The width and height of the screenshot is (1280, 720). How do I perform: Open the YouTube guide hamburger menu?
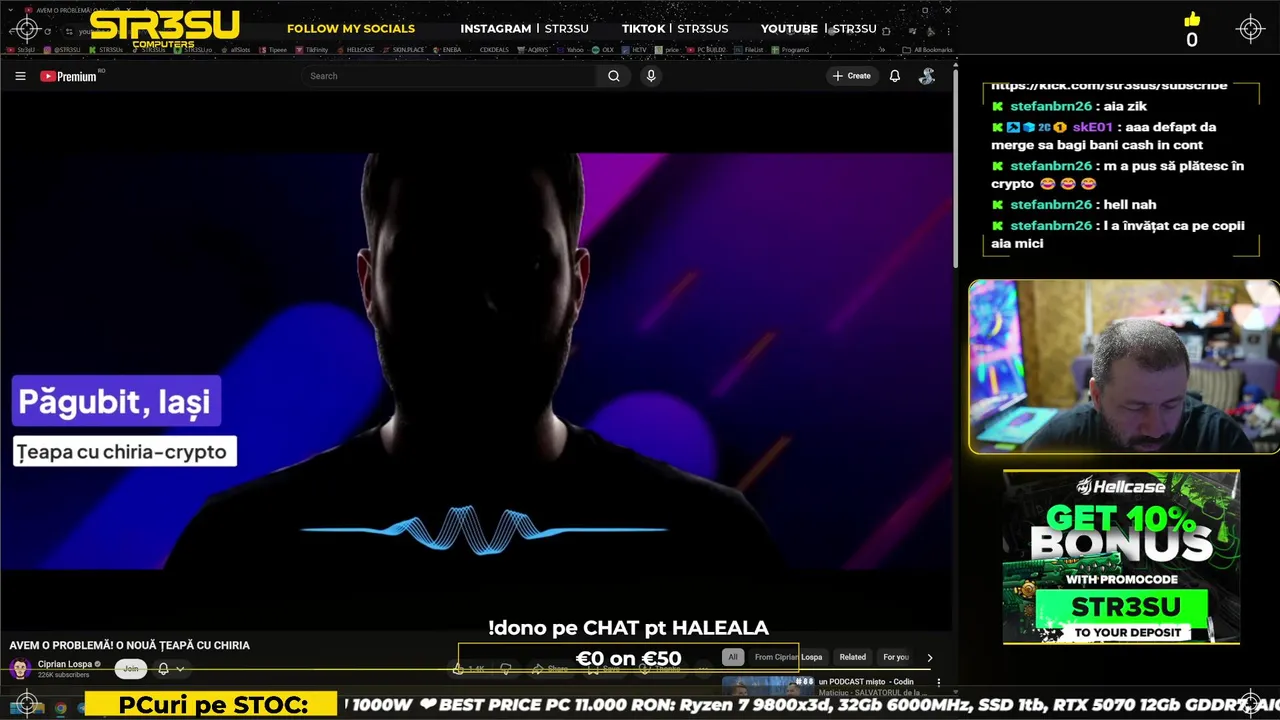coord(20,76)
